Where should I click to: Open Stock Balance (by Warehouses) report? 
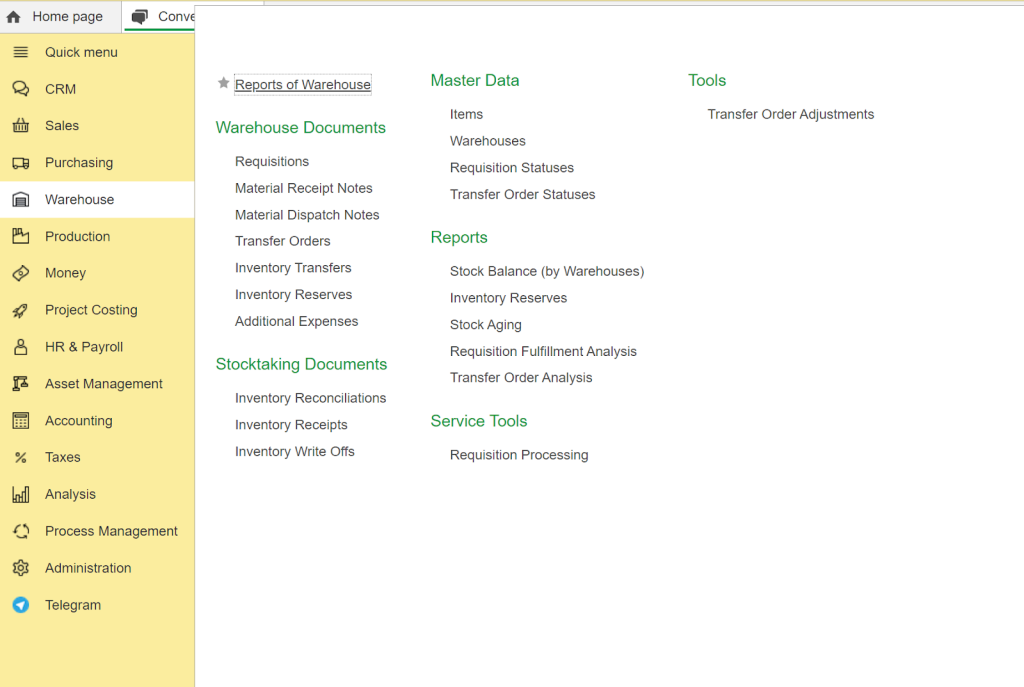coord(547,272)
